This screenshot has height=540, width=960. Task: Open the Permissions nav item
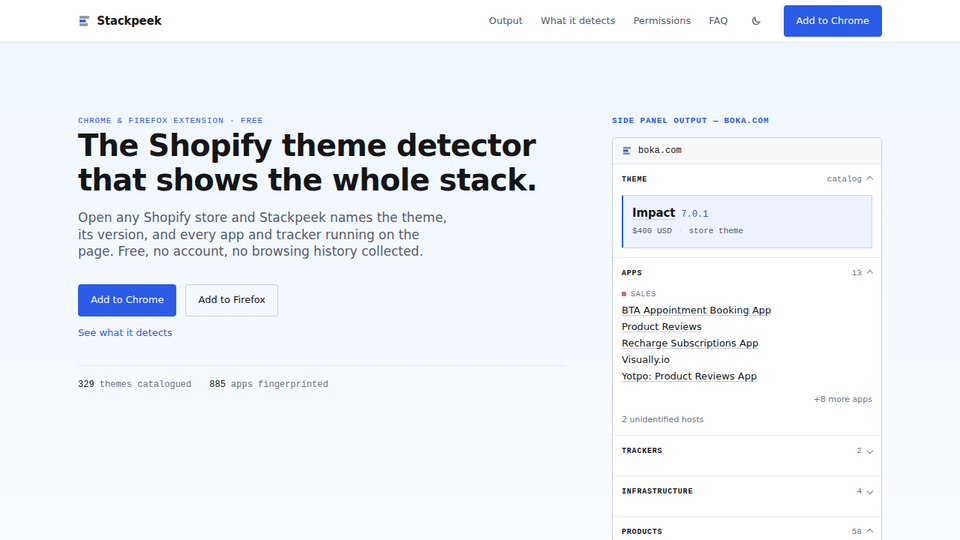click(662, 21)
